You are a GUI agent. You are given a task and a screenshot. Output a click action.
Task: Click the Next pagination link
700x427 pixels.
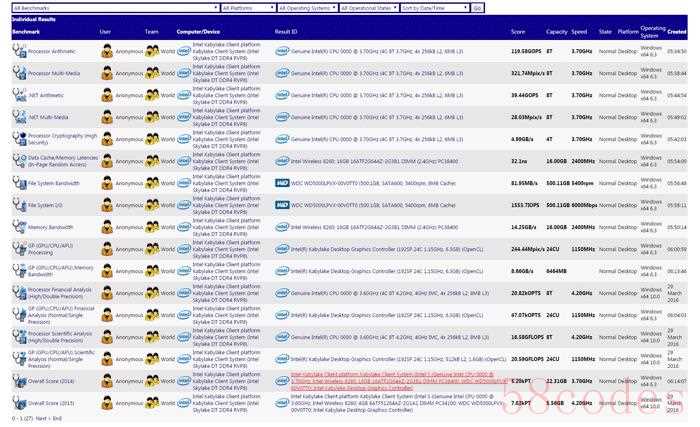point(41,419)
